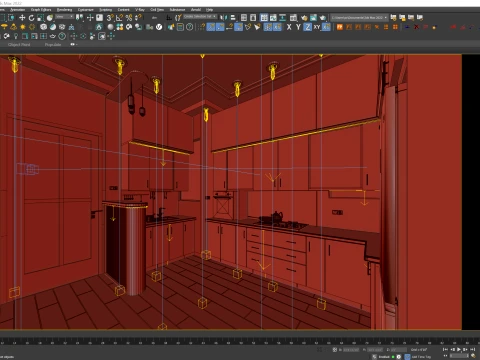480x360 pixels.
Task: Open the V-Ray menu
Action: (140, 10)
